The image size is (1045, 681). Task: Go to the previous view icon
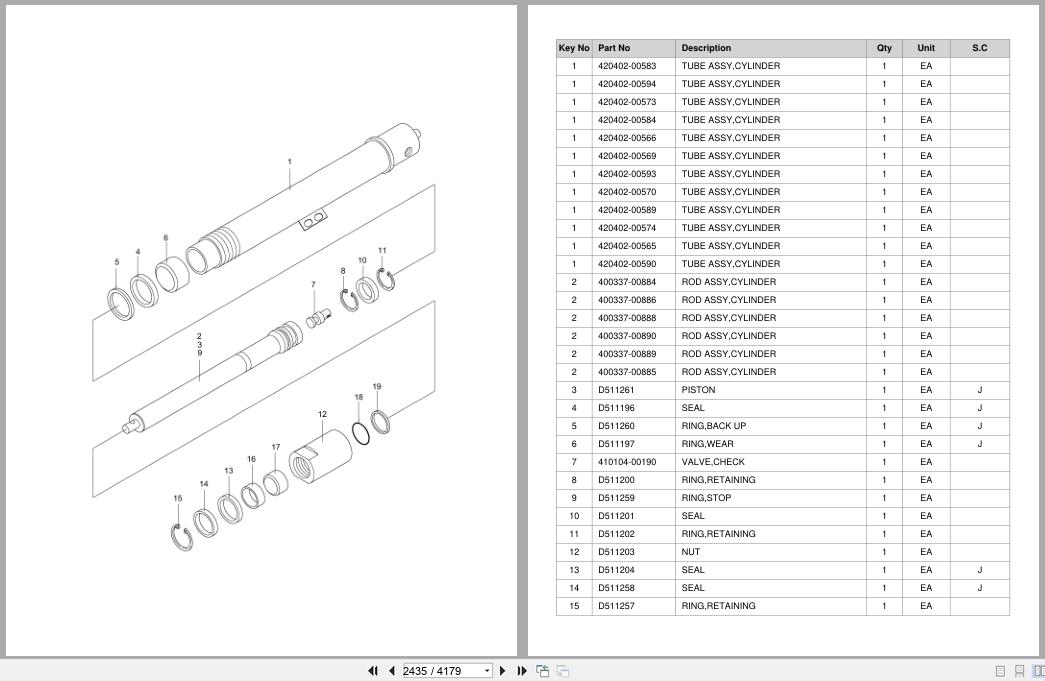(543, 671)
